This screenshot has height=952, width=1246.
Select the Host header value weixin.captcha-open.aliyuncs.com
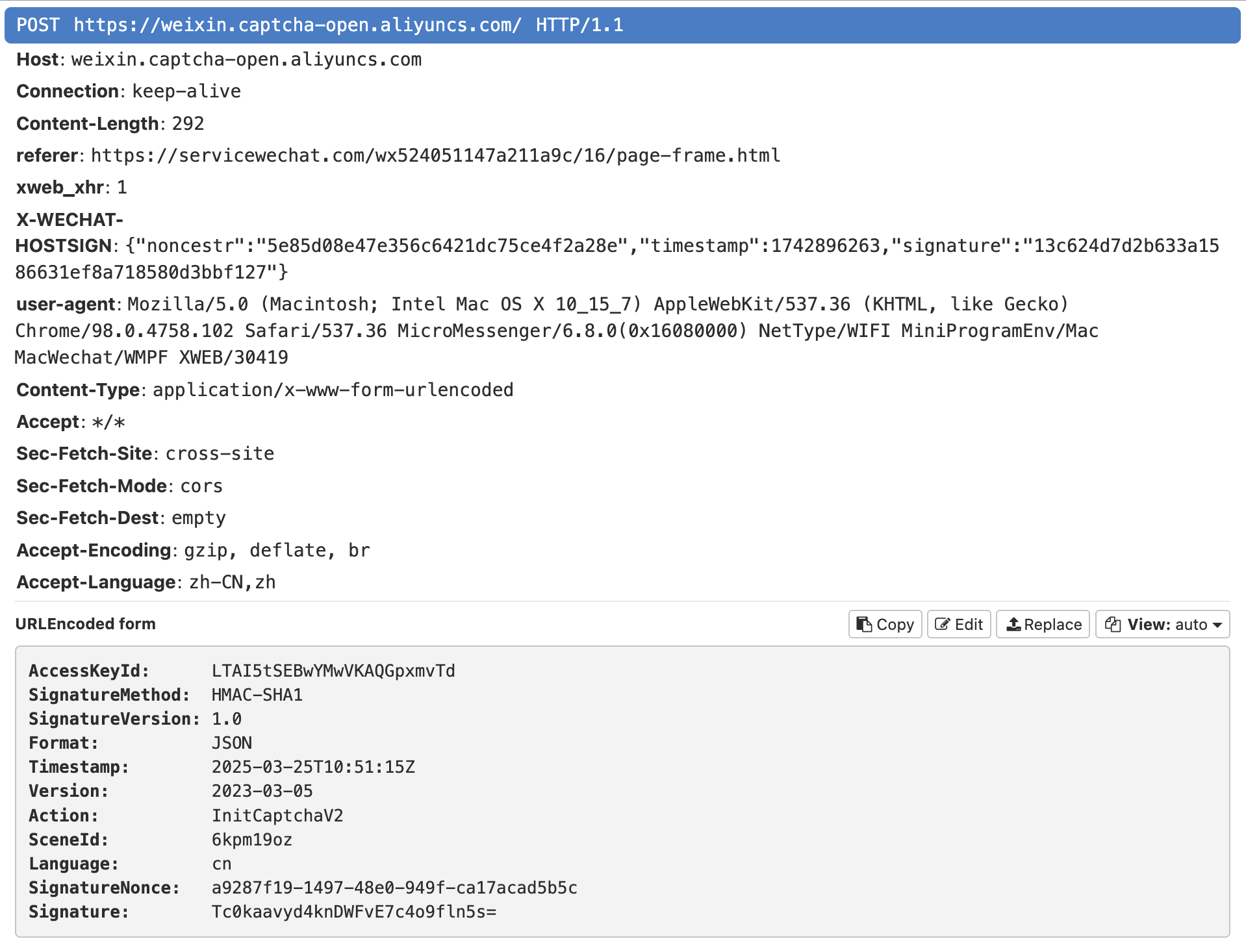[246, 59]
